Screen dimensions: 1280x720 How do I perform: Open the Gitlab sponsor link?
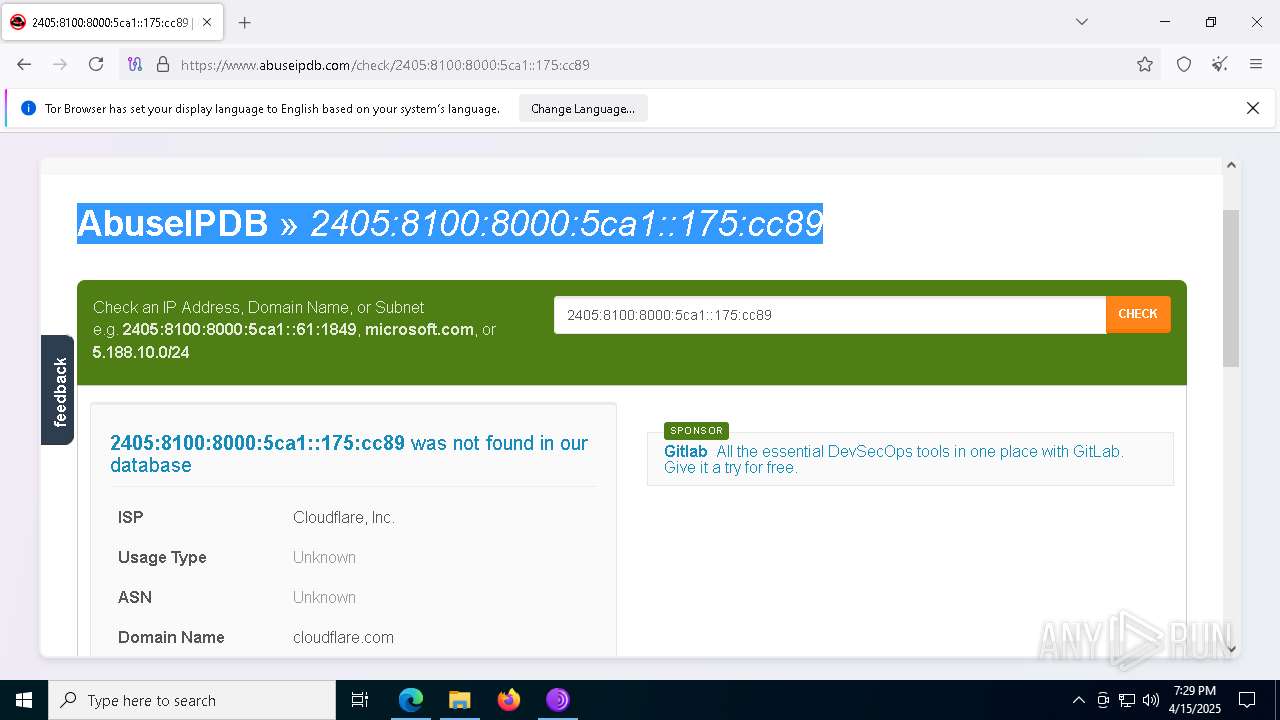pos(686,451)
